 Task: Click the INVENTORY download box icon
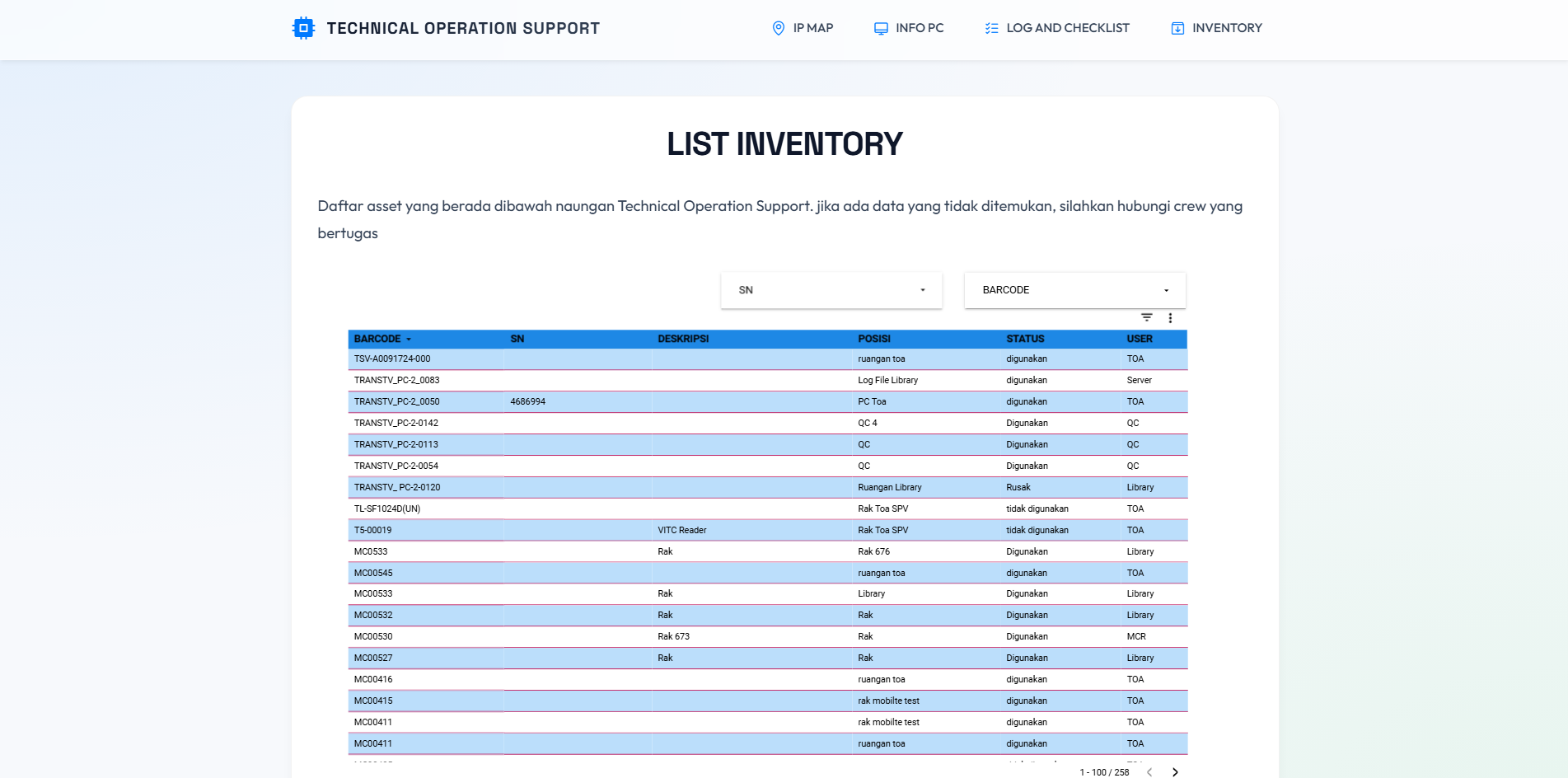(1177, 28)
